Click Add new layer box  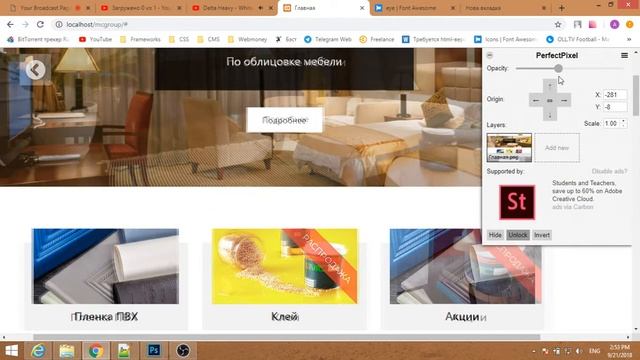coord(557,148)
